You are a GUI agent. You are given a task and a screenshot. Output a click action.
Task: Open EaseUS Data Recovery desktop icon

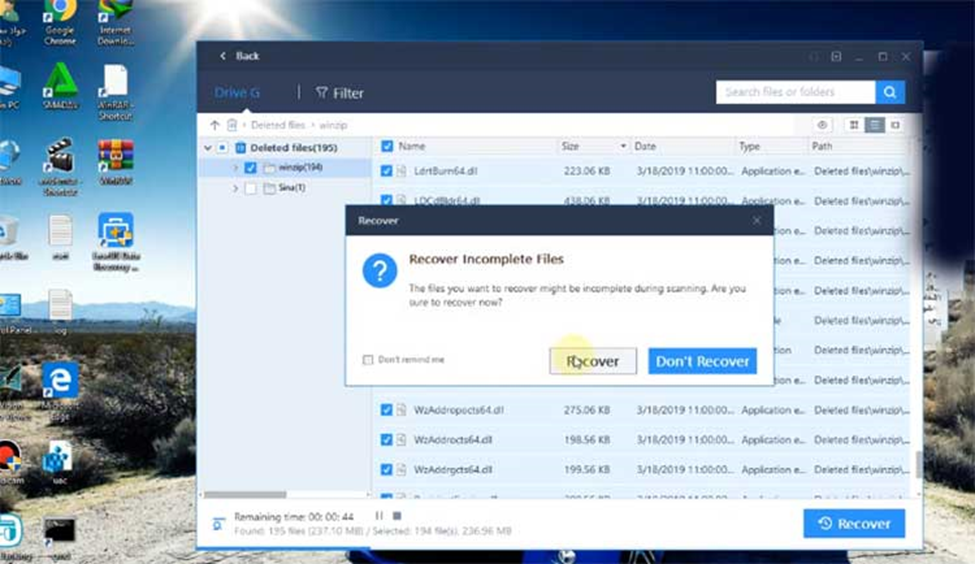[116, 240]
